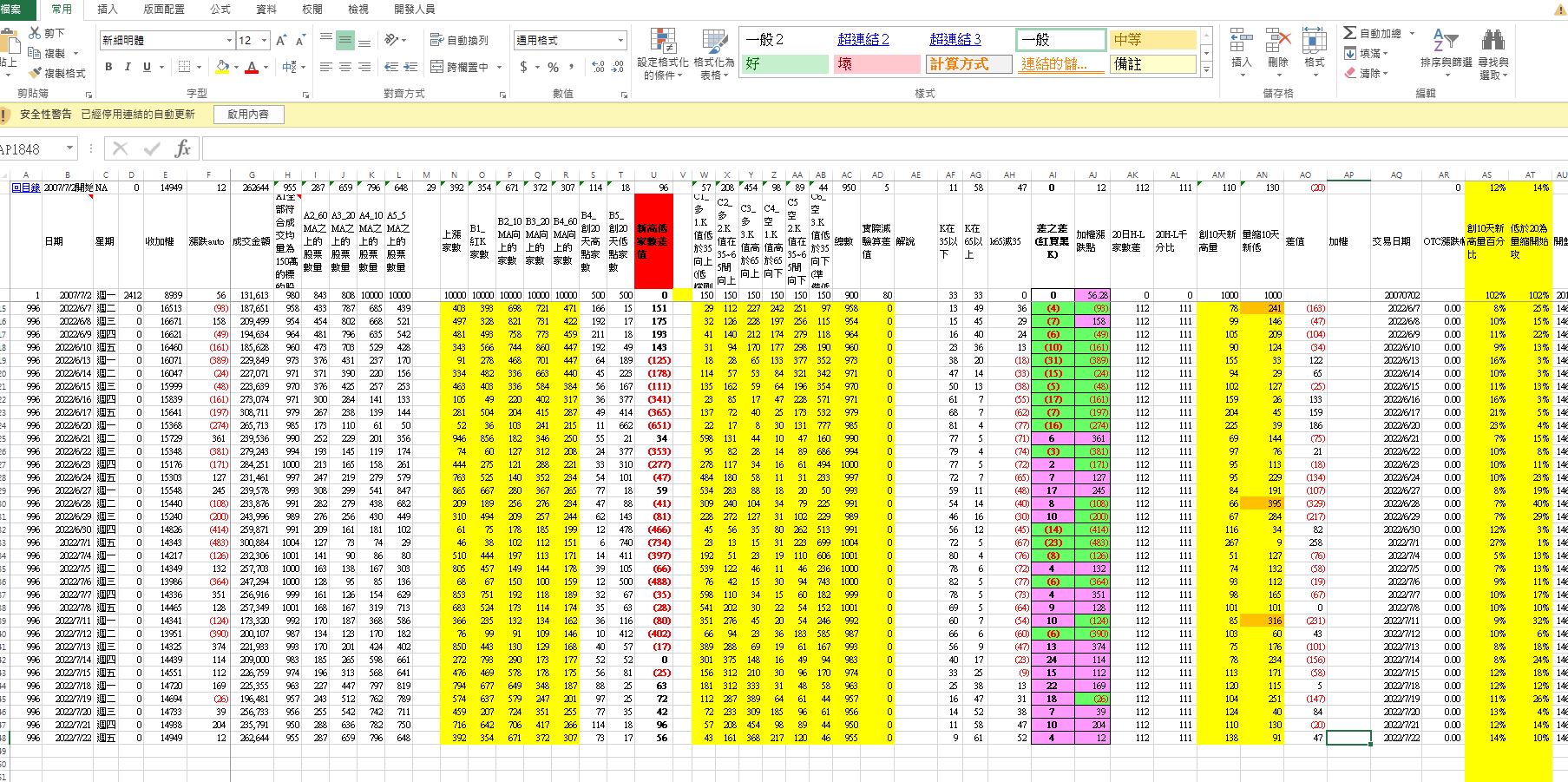Image resolution: width=1568 pixels, height=782 pixels.
Task: Click the Cut scissors icon
Action: [35, 33]
